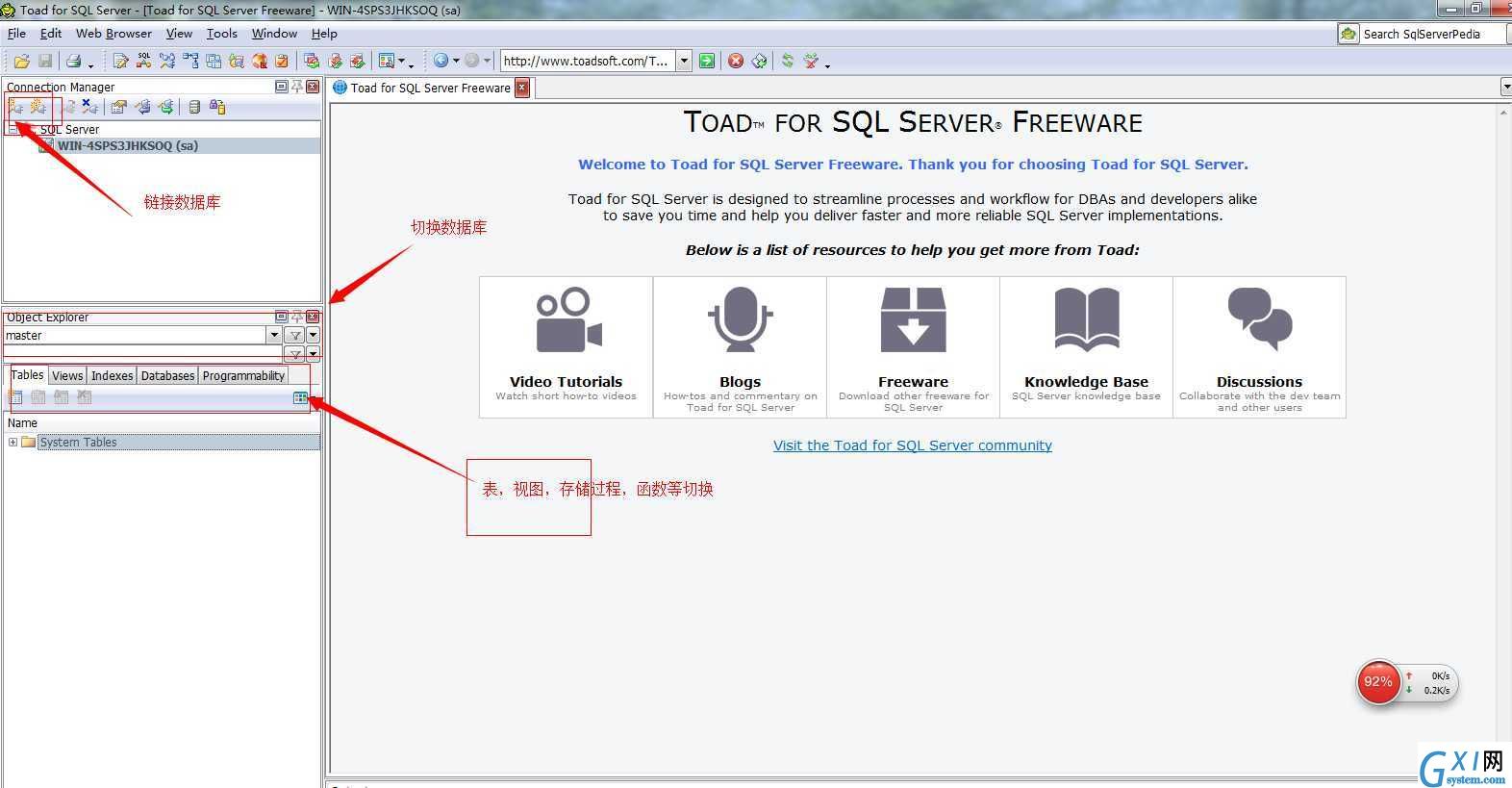Close the Object Explorer panel
This screenshot has width=1512, height=788.
tap(313, 317)
